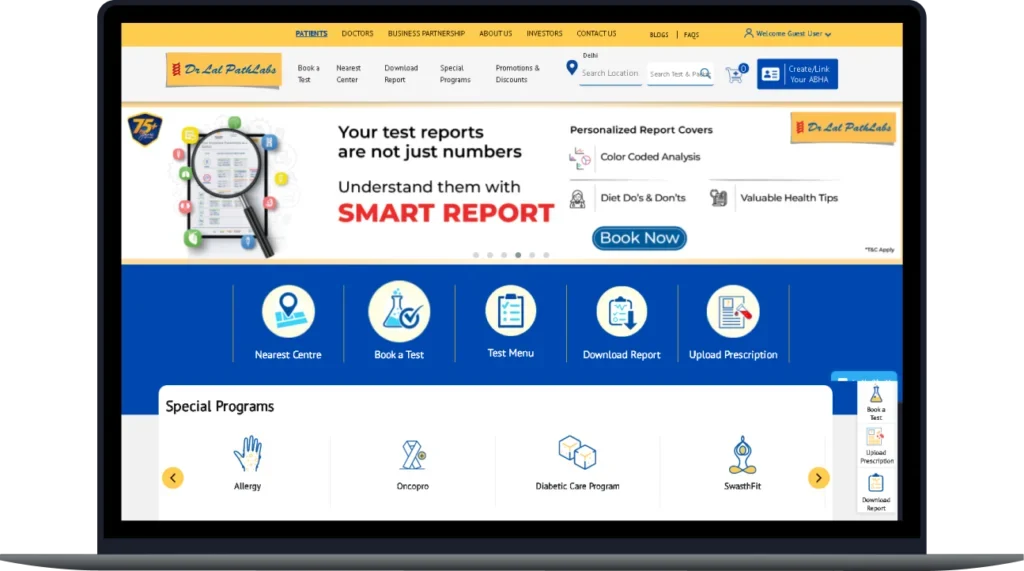This screenshot has height=571, width=1024.
Task: Click the Nearest Centre map pin icon
Action: pyautogui.click(x=288, y=311)
